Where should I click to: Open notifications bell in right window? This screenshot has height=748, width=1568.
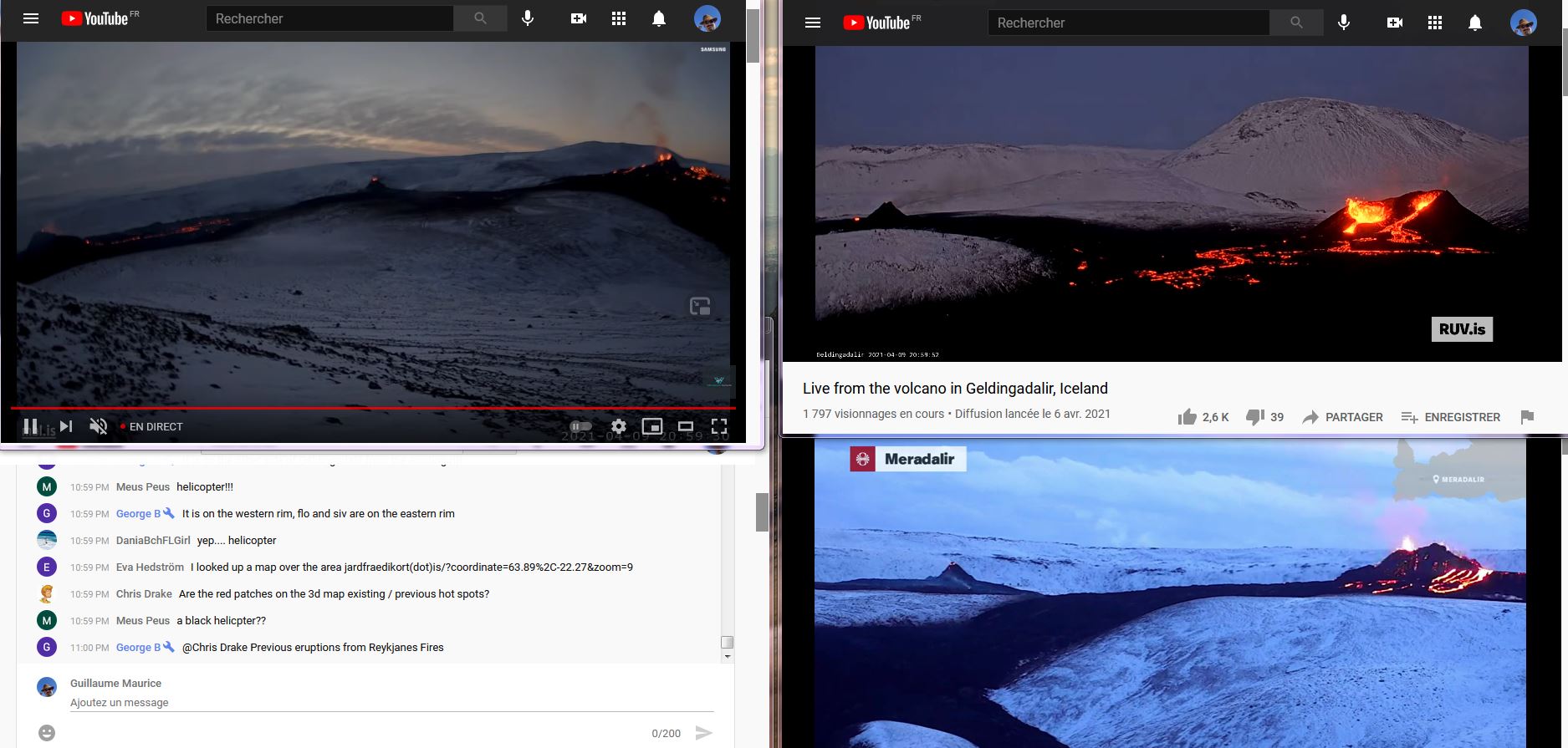1475,23
